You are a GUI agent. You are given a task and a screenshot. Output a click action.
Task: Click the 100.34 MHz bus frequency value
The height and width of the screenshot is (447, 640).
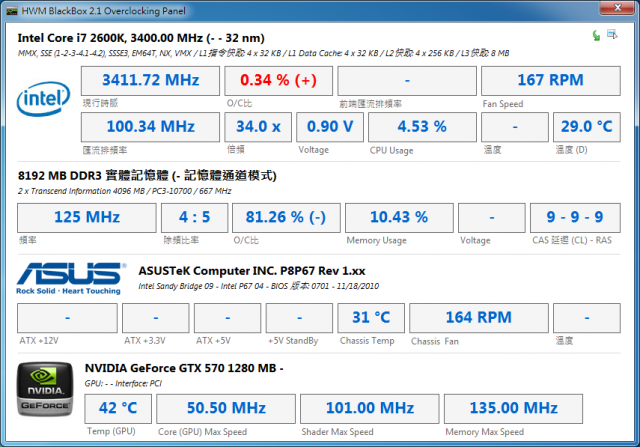pyautogui.click(x=150, y=127)
